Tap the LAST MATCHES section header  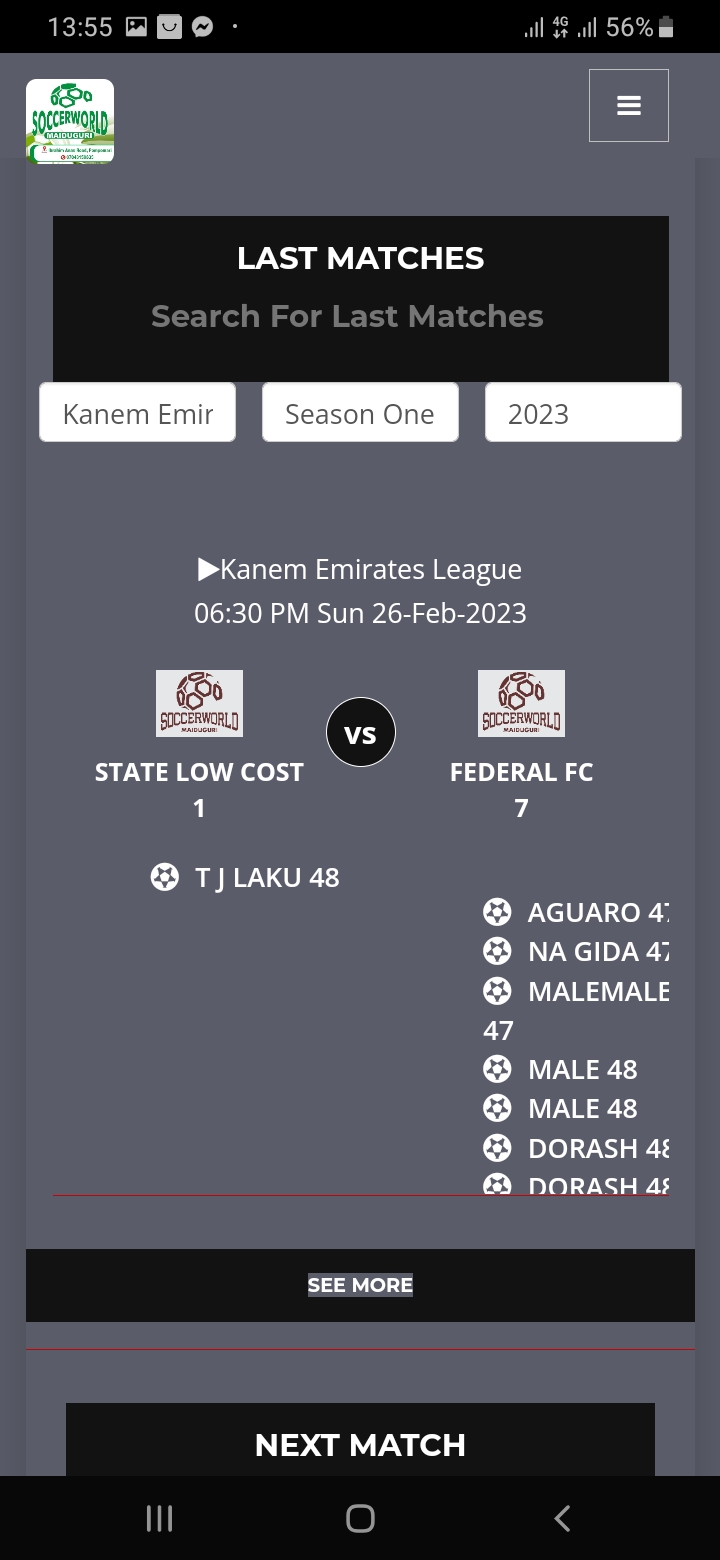tap(360, 258)
